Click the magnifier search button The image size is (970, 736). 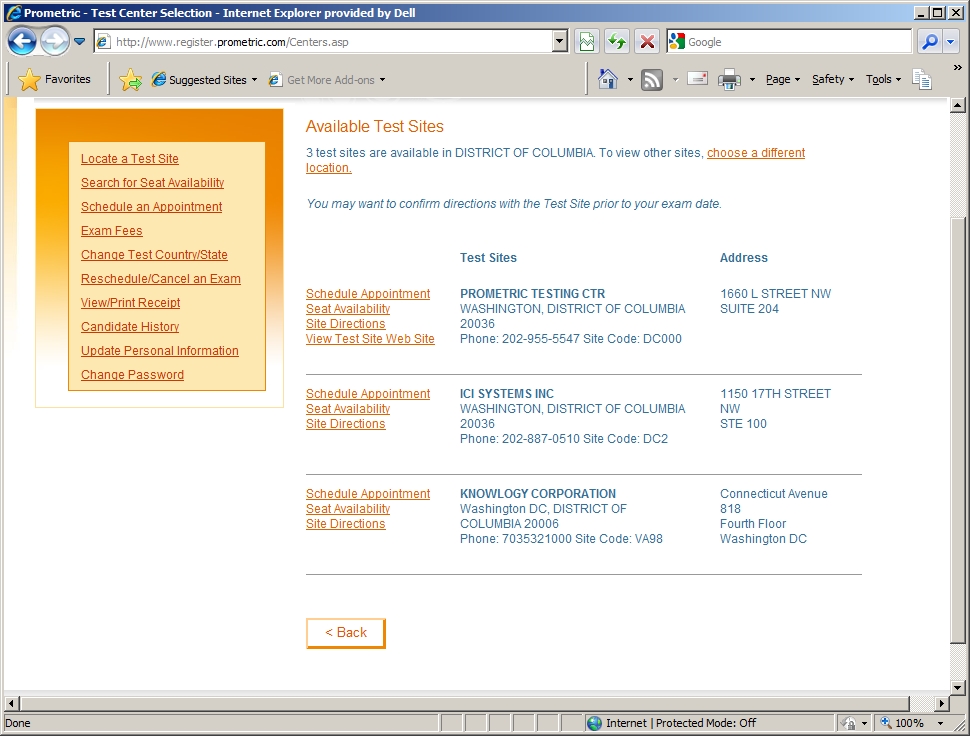pos(930,42)
